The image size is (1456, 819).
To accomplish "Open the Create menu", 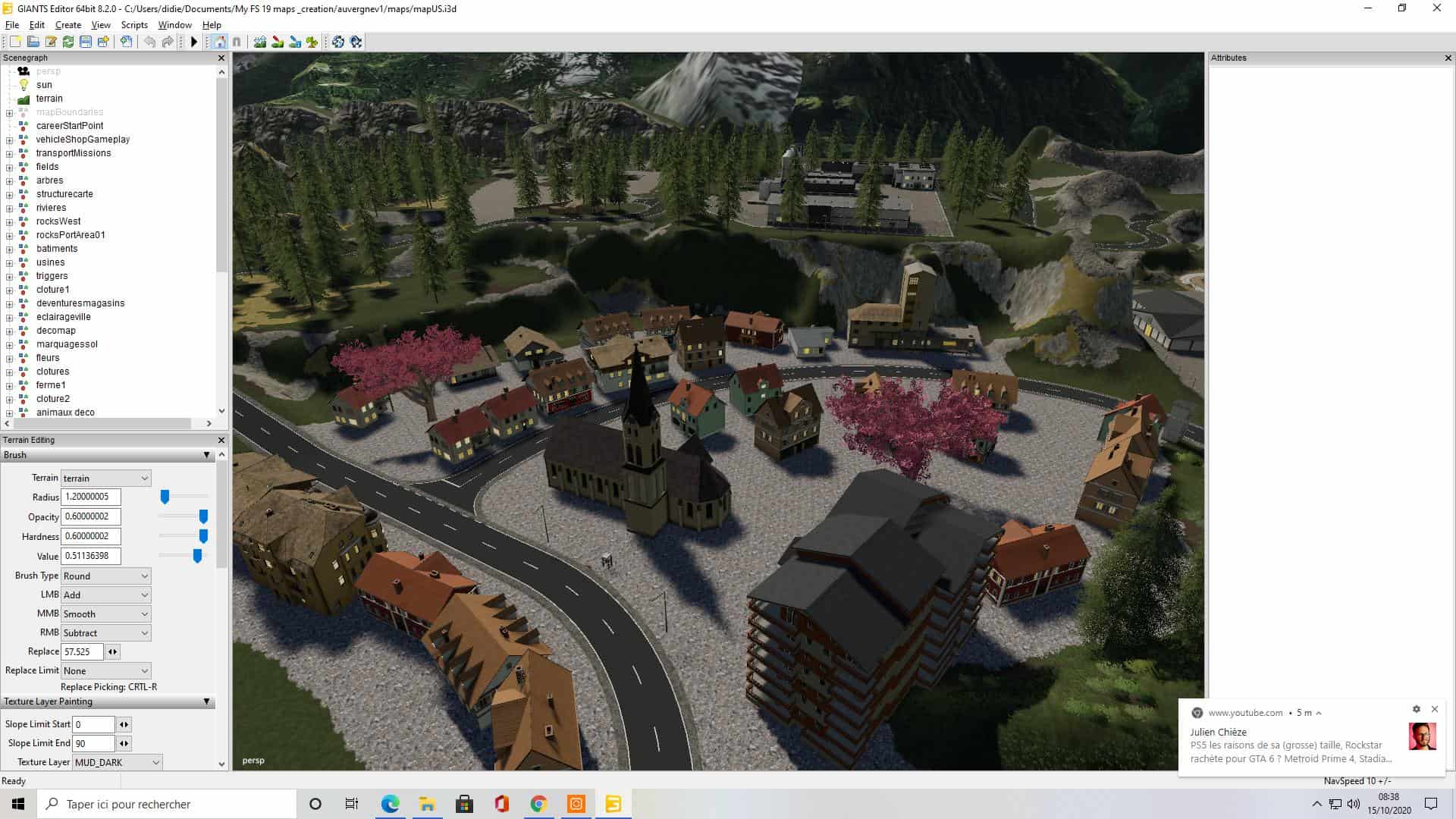I will coord(67,25).
